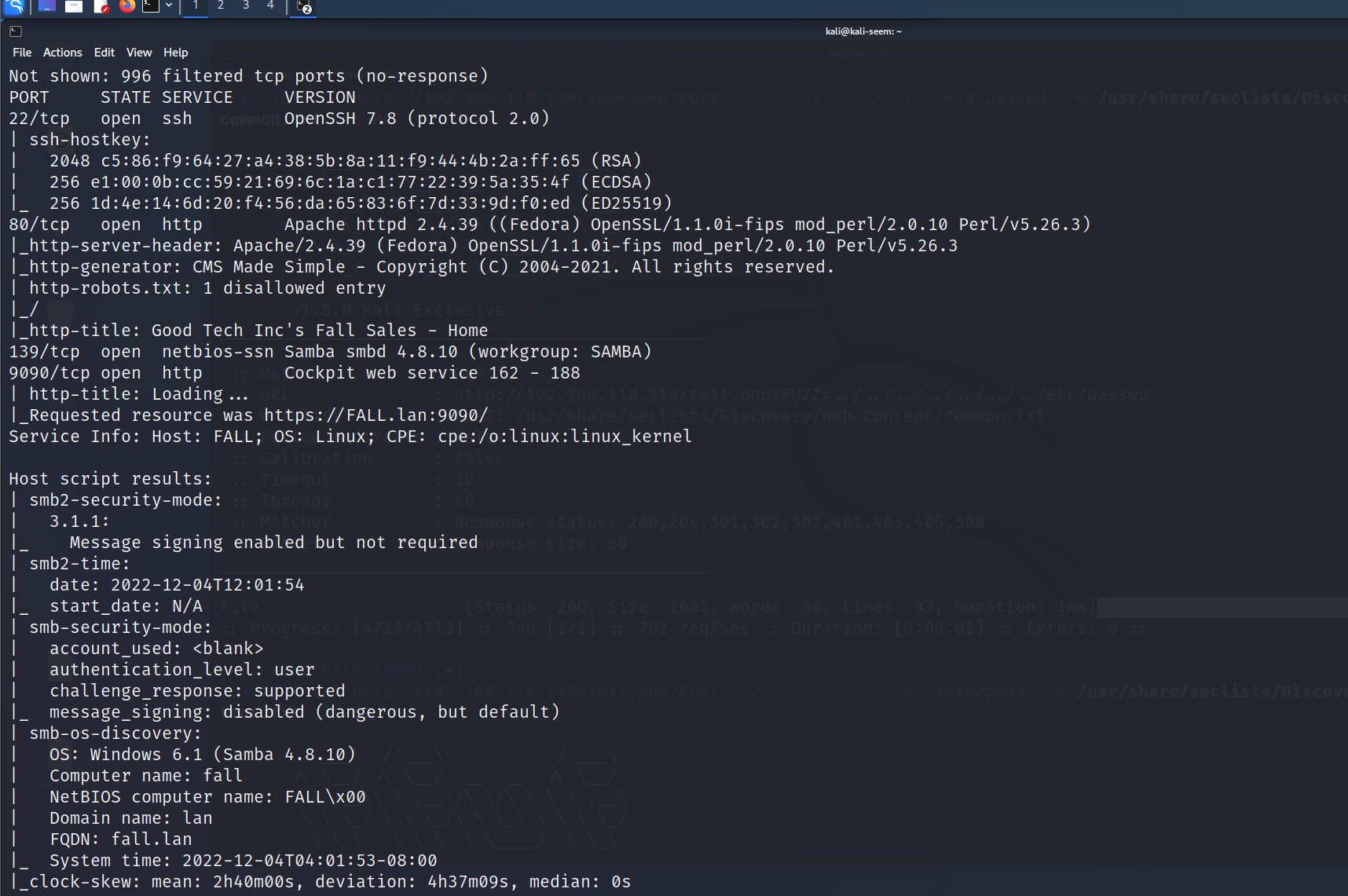Viewport: 1348px width, 896px height.
Task: Click the 139/tcp netbios-ssn line
Action: click(331, 352)
